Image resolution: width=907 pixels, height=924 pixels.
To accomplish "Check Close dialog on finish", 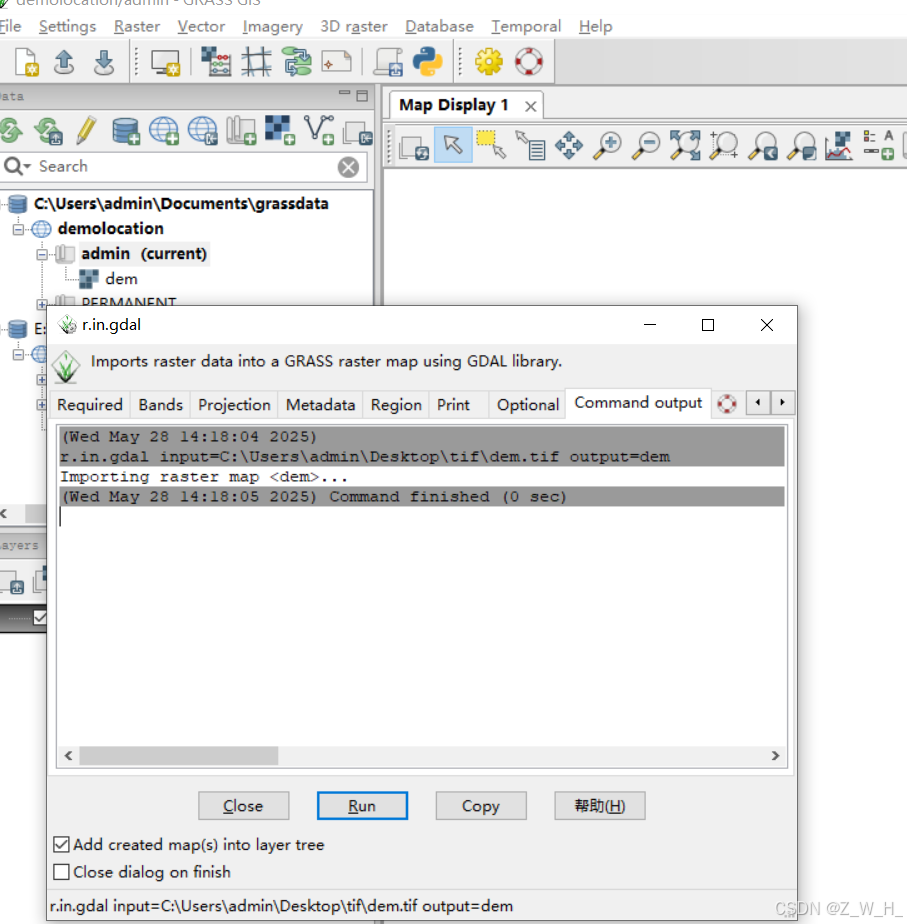I will (61, 872).
